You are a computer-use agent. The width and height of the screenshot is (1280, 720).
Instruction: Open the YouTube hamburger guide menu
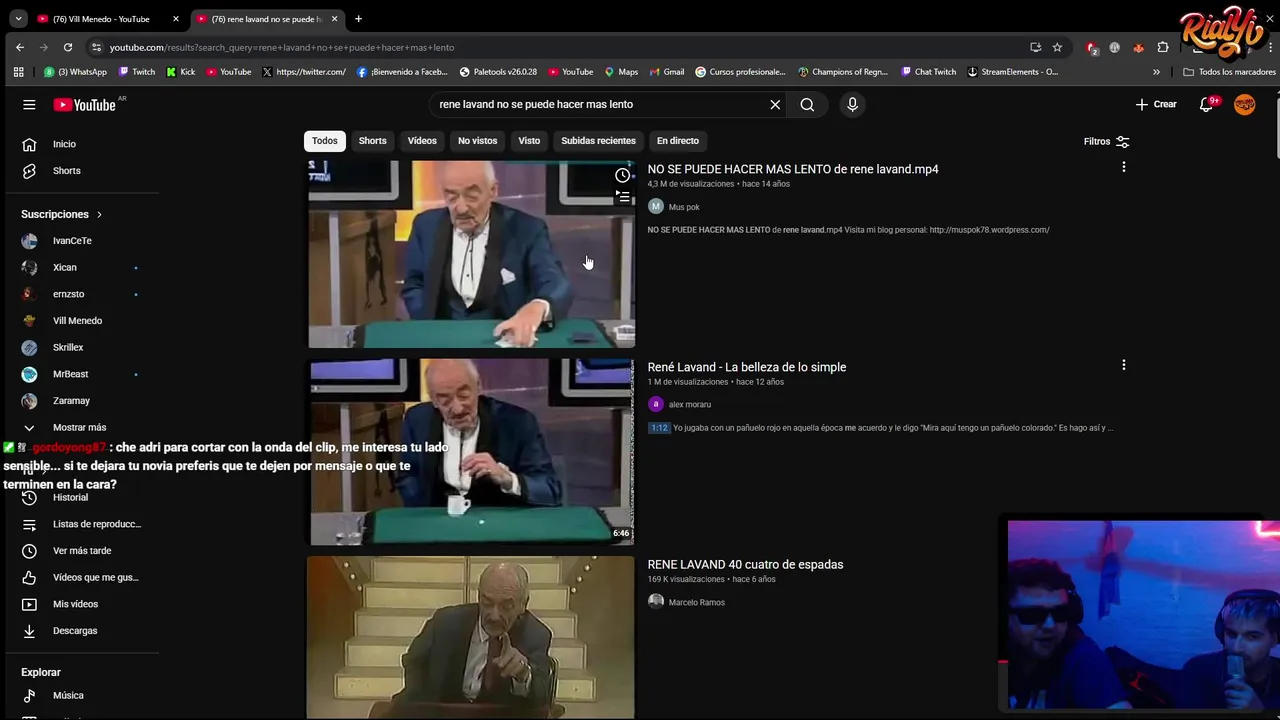tap(29, 104)
